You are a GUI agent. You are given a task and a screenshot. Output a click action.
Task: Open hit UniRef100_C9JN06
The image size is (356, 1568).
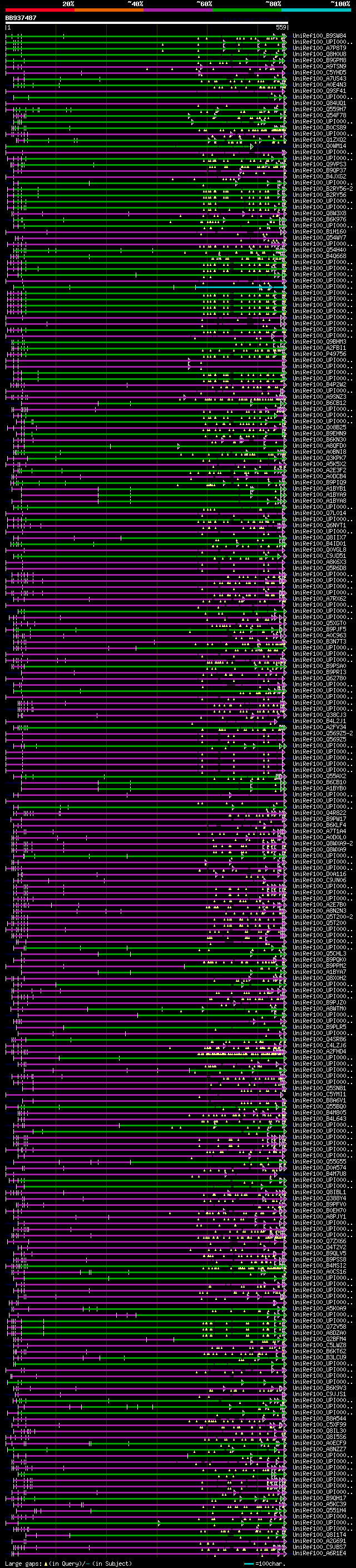319,880
